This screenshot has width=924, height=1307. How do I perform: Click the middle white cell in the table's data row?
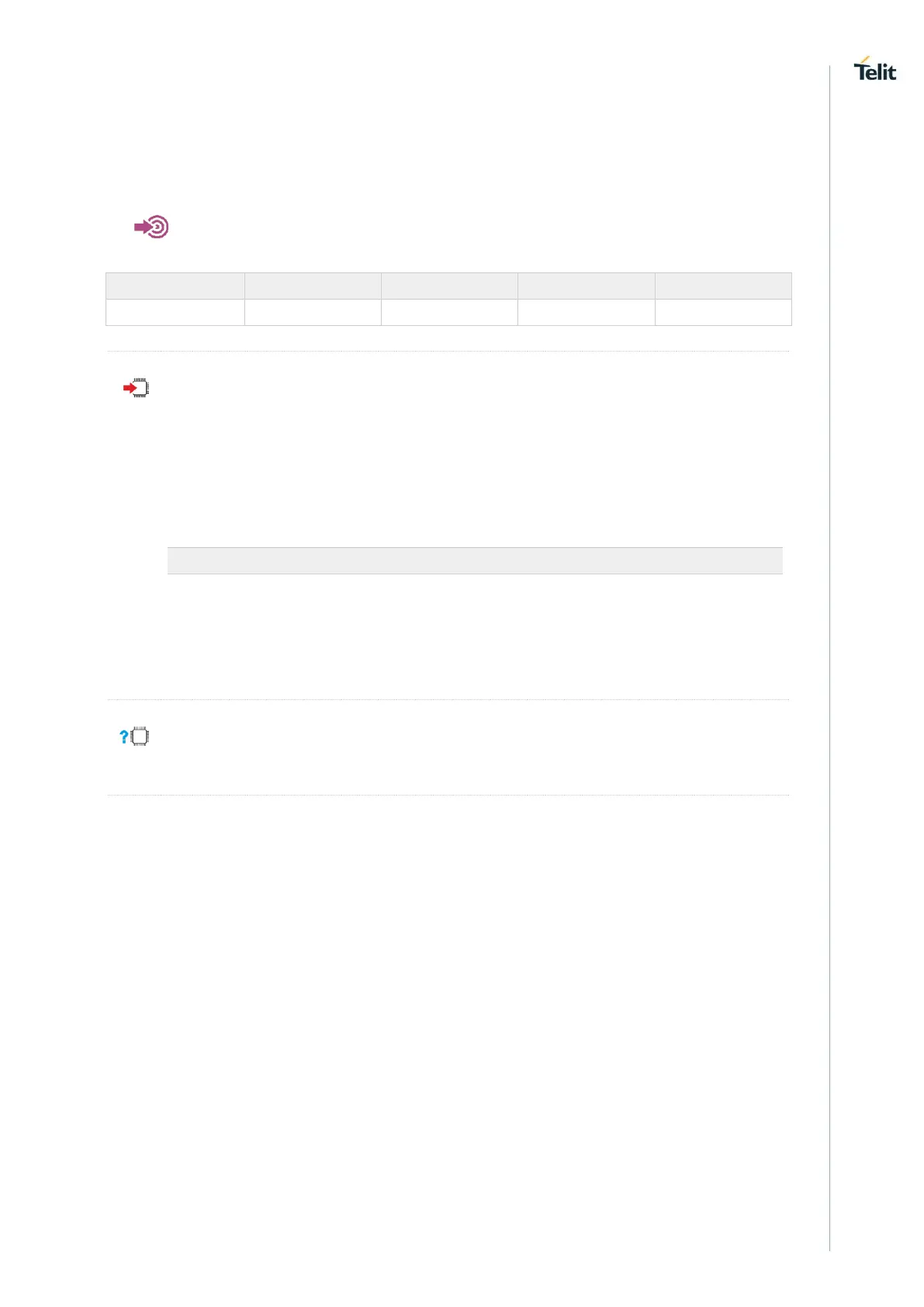tap(449, 312)
